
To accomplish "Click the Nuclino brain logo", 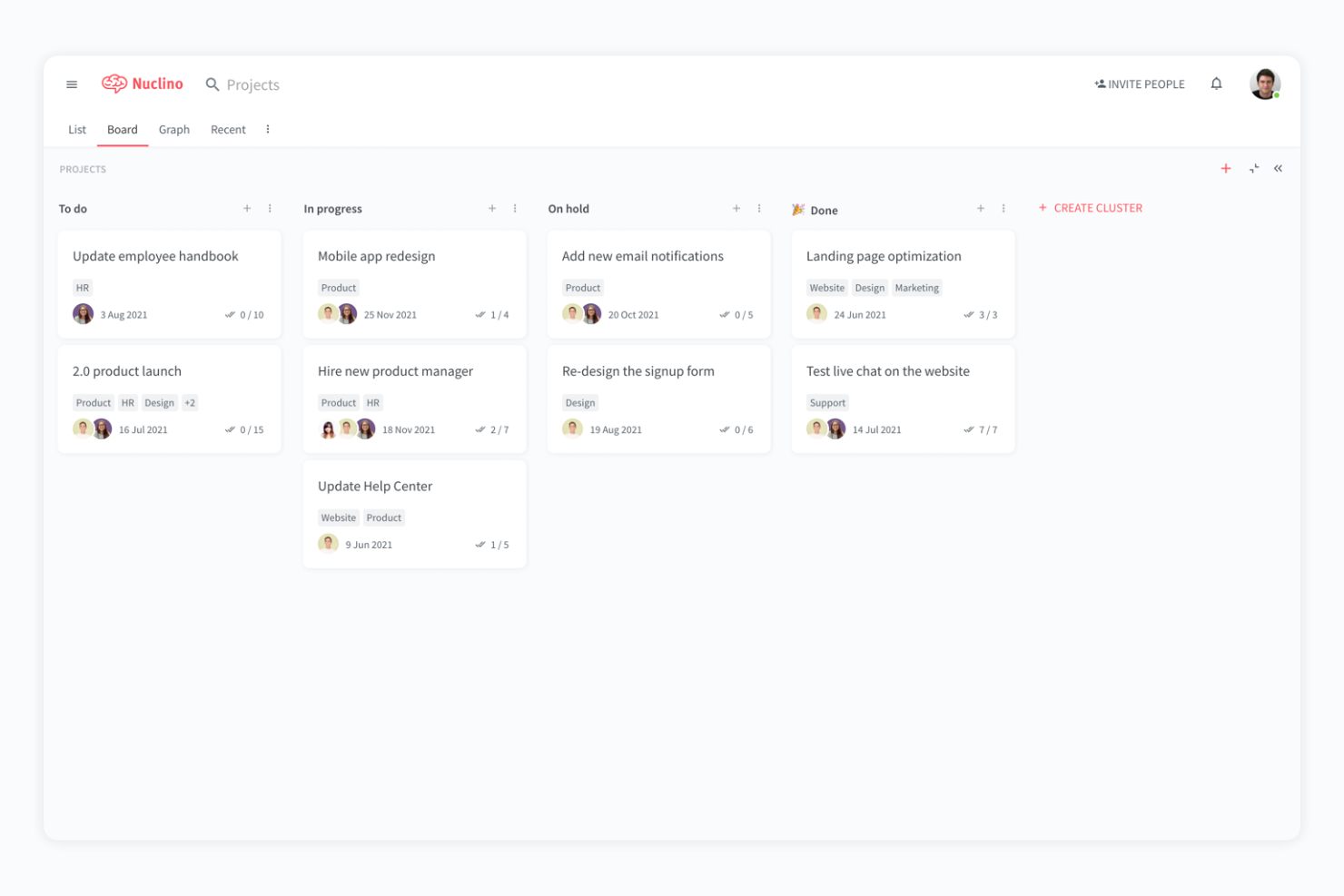I will pos(116,84).
